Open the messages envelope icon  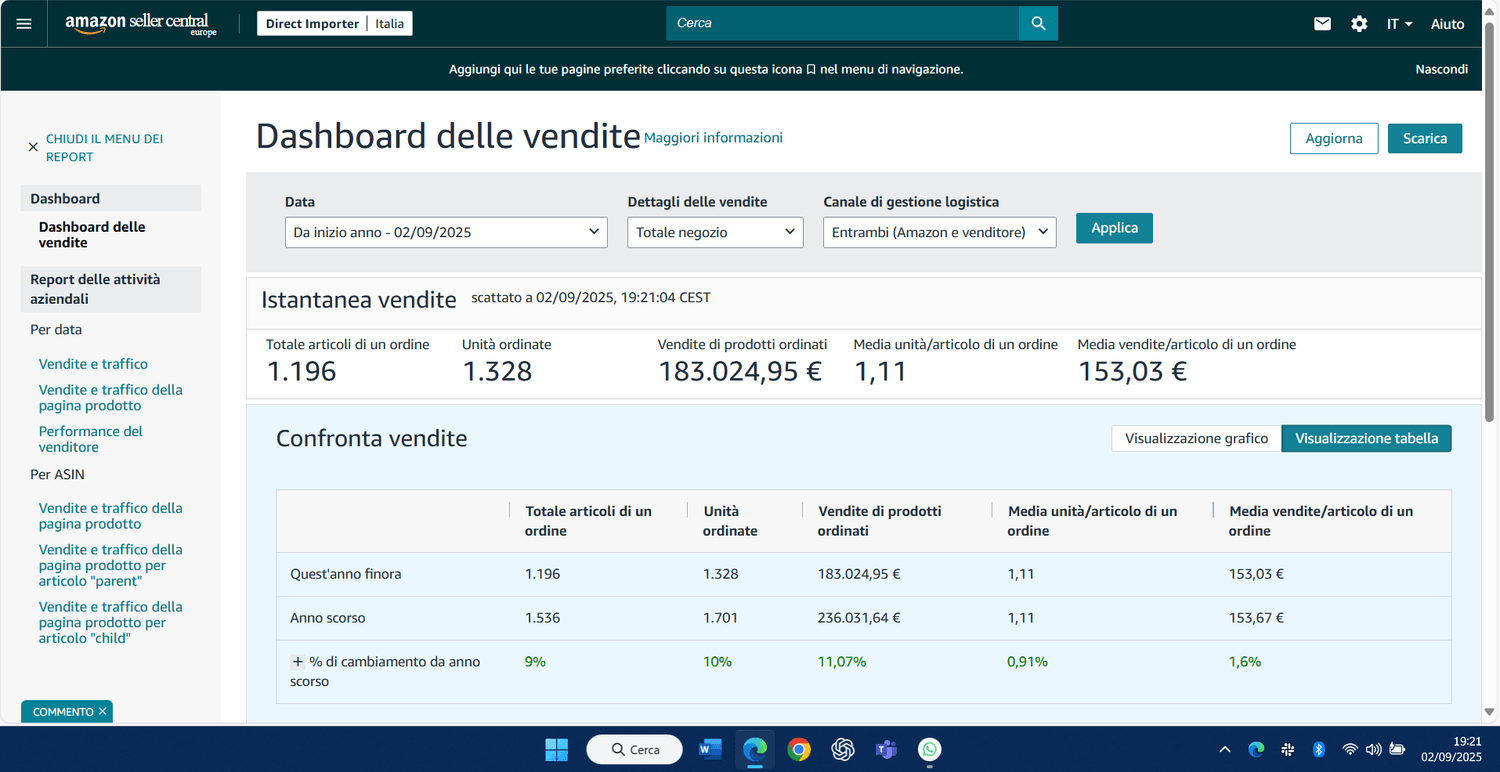point(1322,24)
